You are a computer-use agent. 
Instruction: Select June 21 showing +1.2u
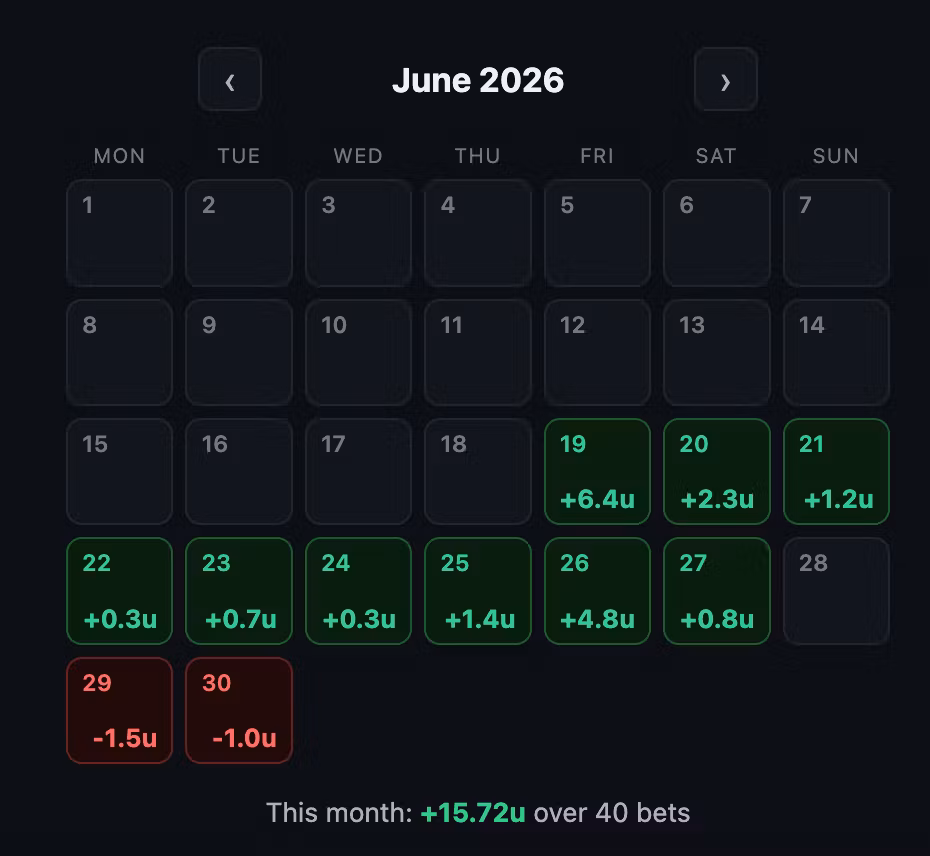coord(836,472)
